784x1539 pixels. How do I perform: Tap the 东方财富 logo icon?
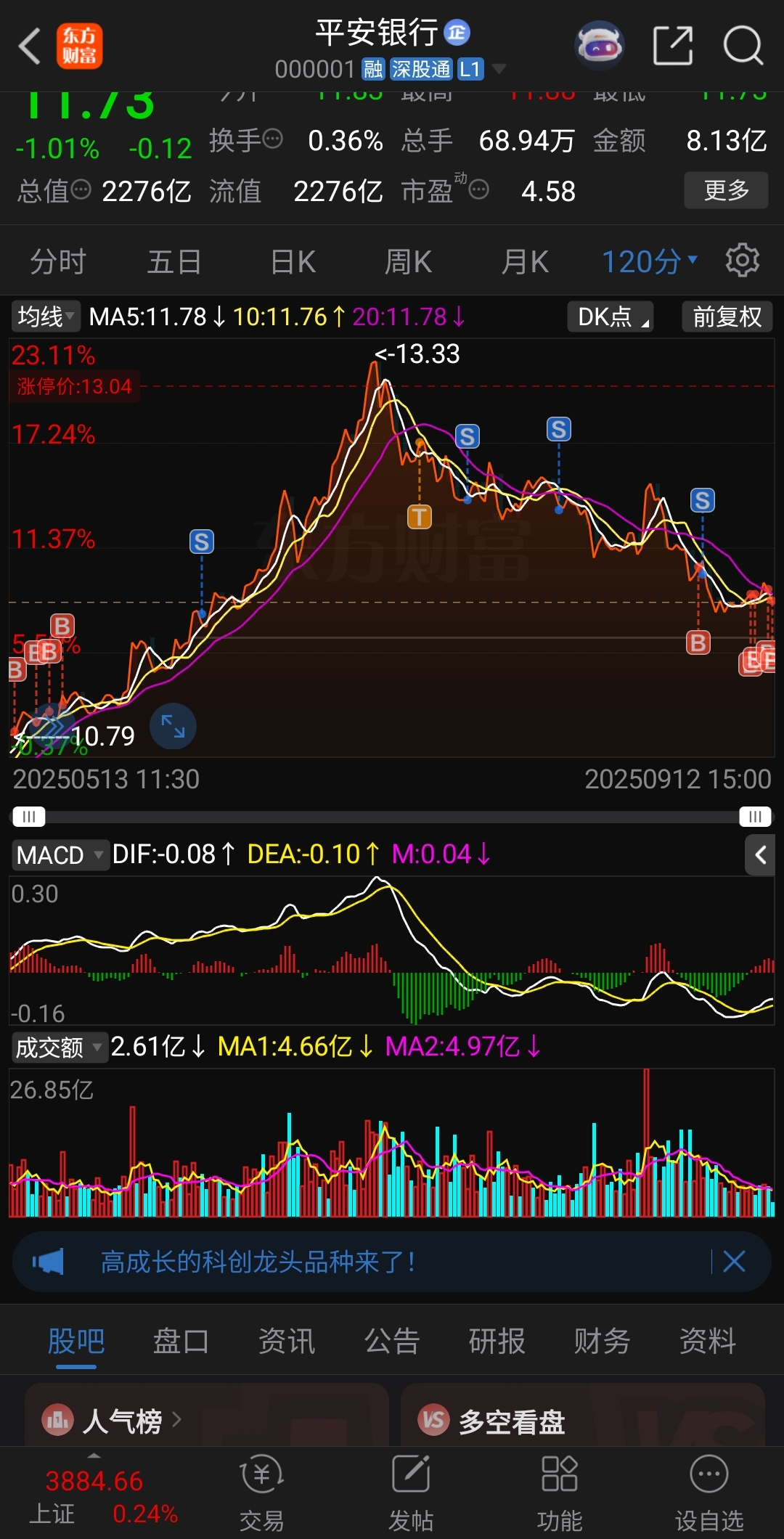pyautogui.click(x=80, y=46)
